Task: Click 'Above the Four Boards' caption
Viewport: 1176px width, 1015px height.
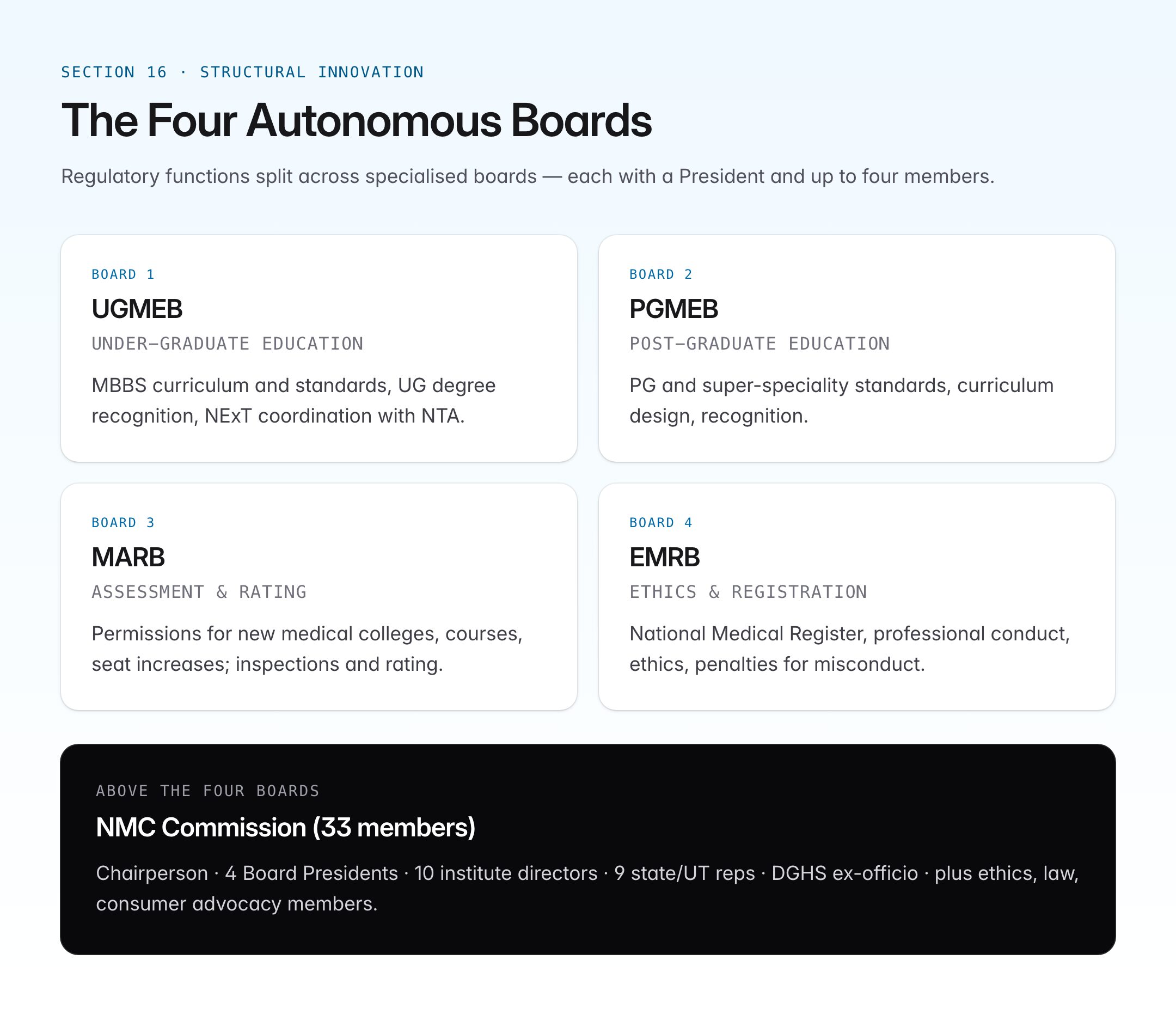Action: [208, 791]
